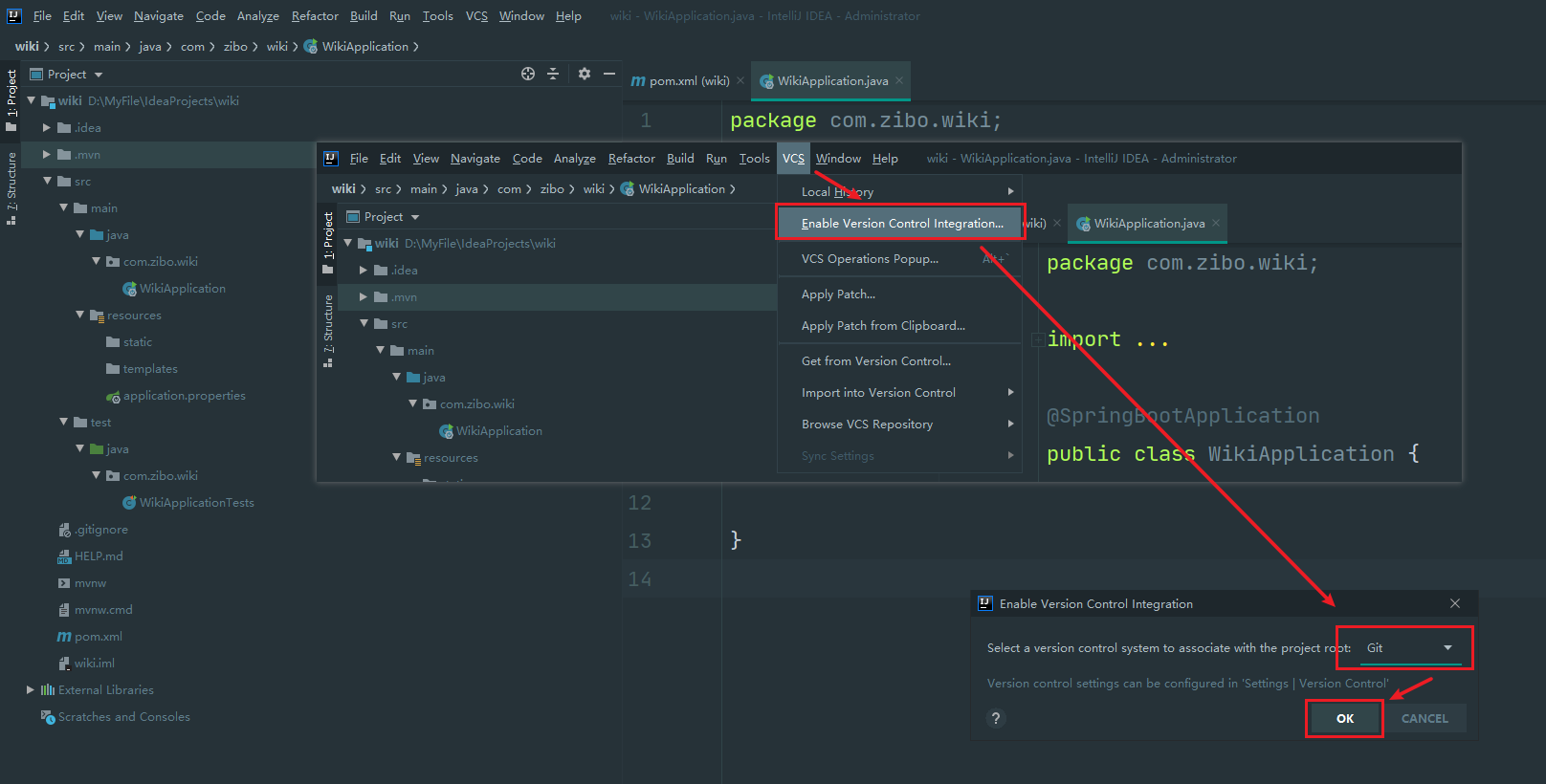Collapse the test folder in main tree
Image resolution: width=1546 pixels, height=784 pixels.
(x=63, y=422)
